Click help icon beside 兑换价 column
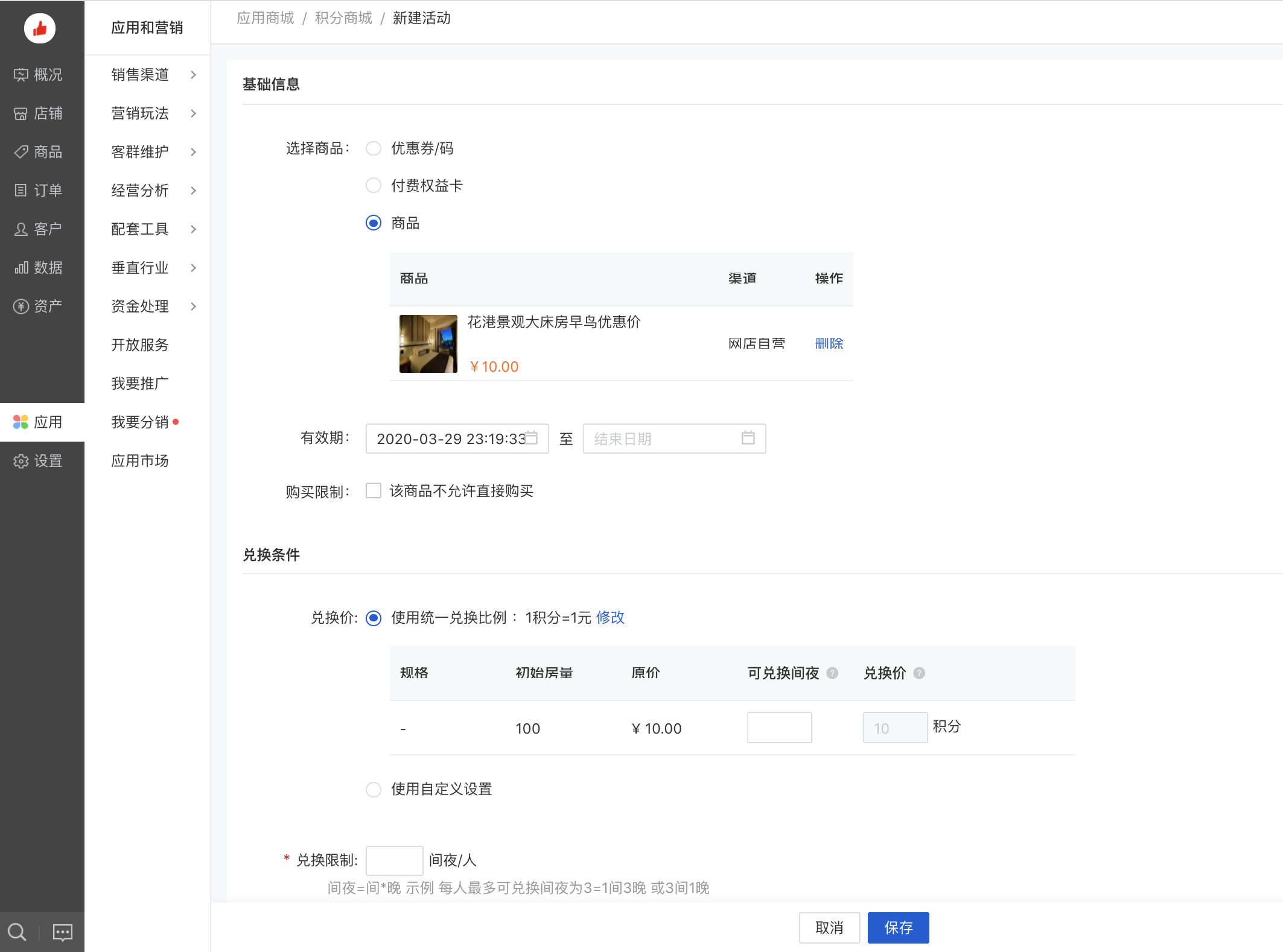Viewport: 1283px width, 952px height. [919, 673]
